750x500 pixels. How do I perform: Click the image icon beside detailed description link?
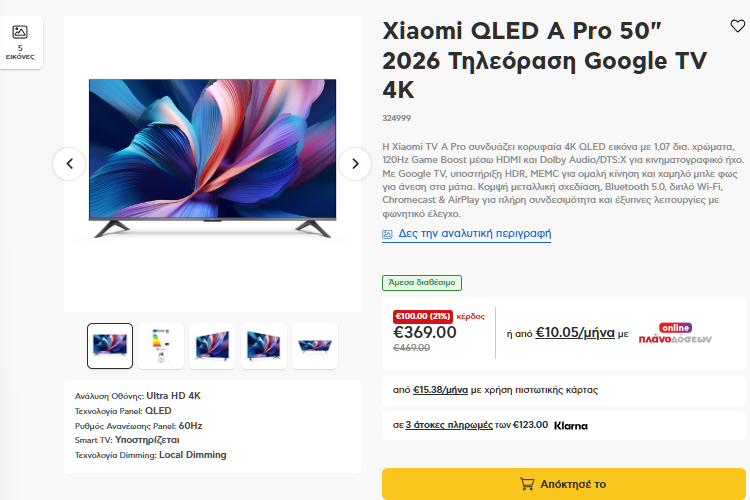pos(388,234)
